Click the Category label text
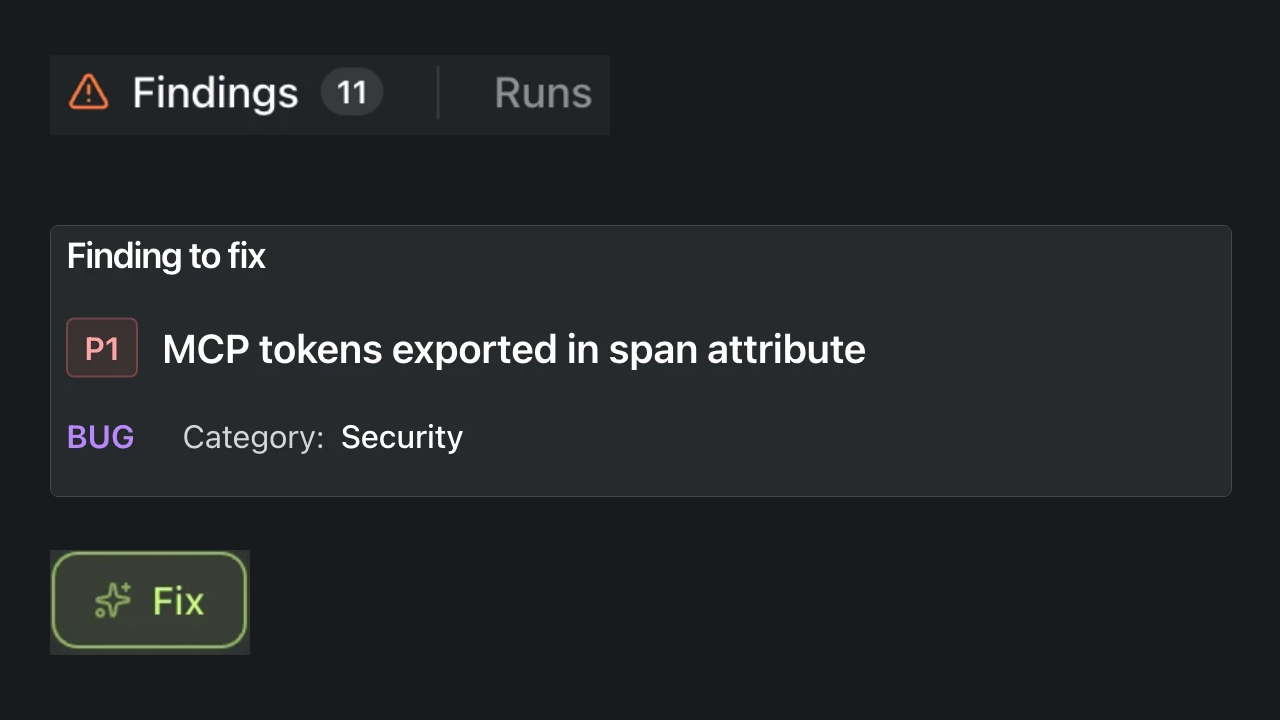The width and height of the screenshot is (1280, 720). 253,437
